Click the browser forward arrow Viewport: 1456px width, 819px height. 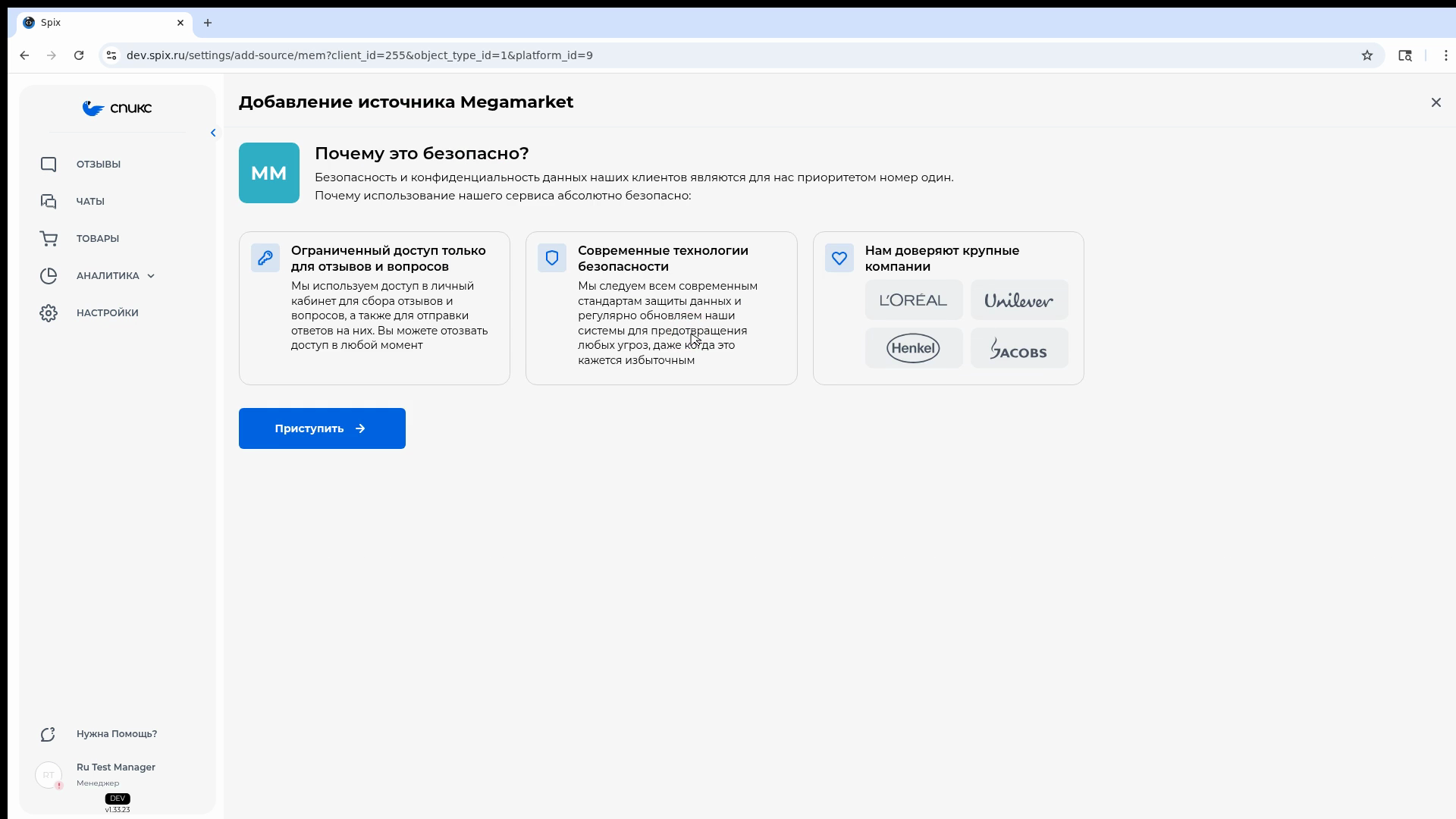tap(52, 55)
